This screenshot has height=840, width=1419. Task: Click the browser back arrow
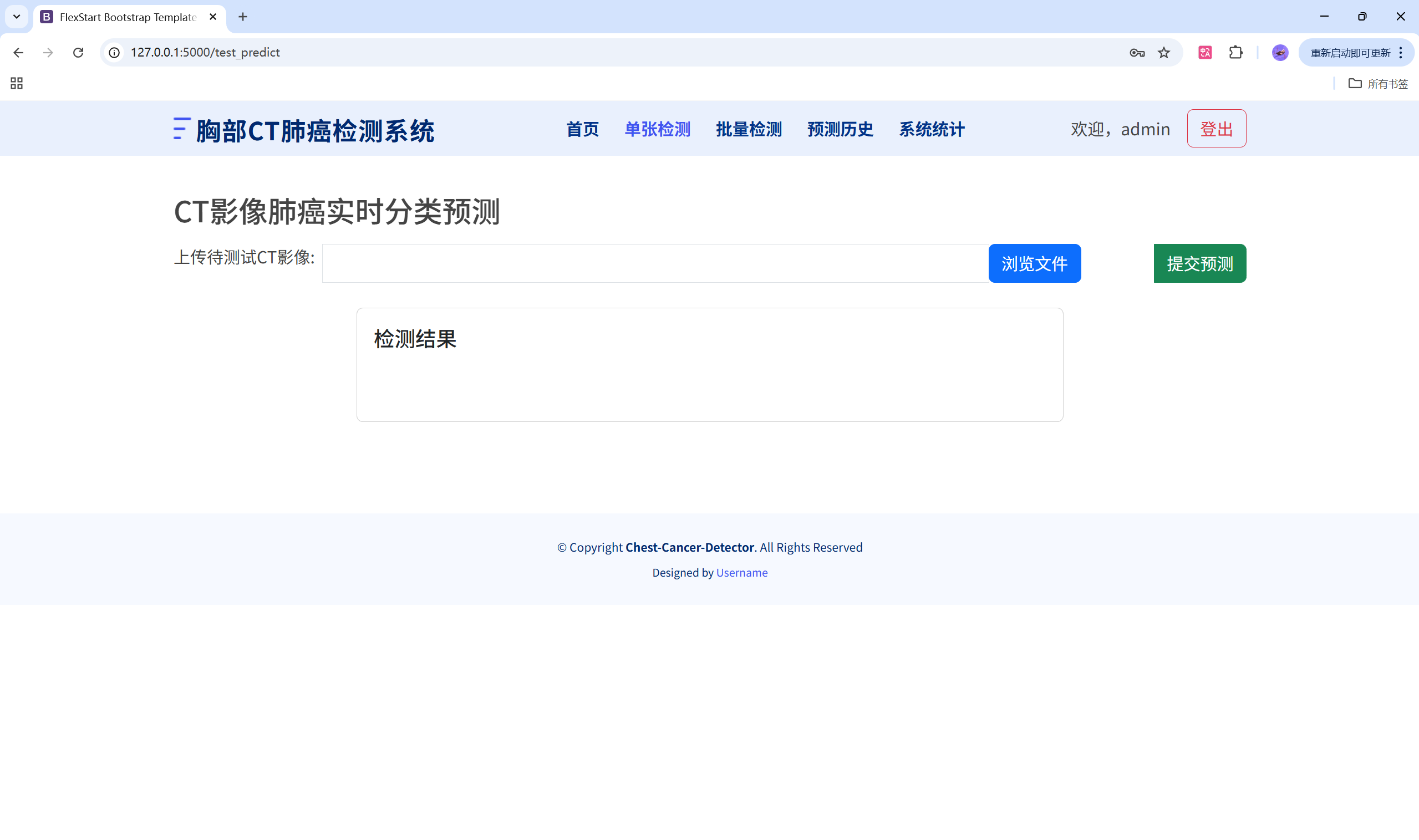(x=18, y=53)
